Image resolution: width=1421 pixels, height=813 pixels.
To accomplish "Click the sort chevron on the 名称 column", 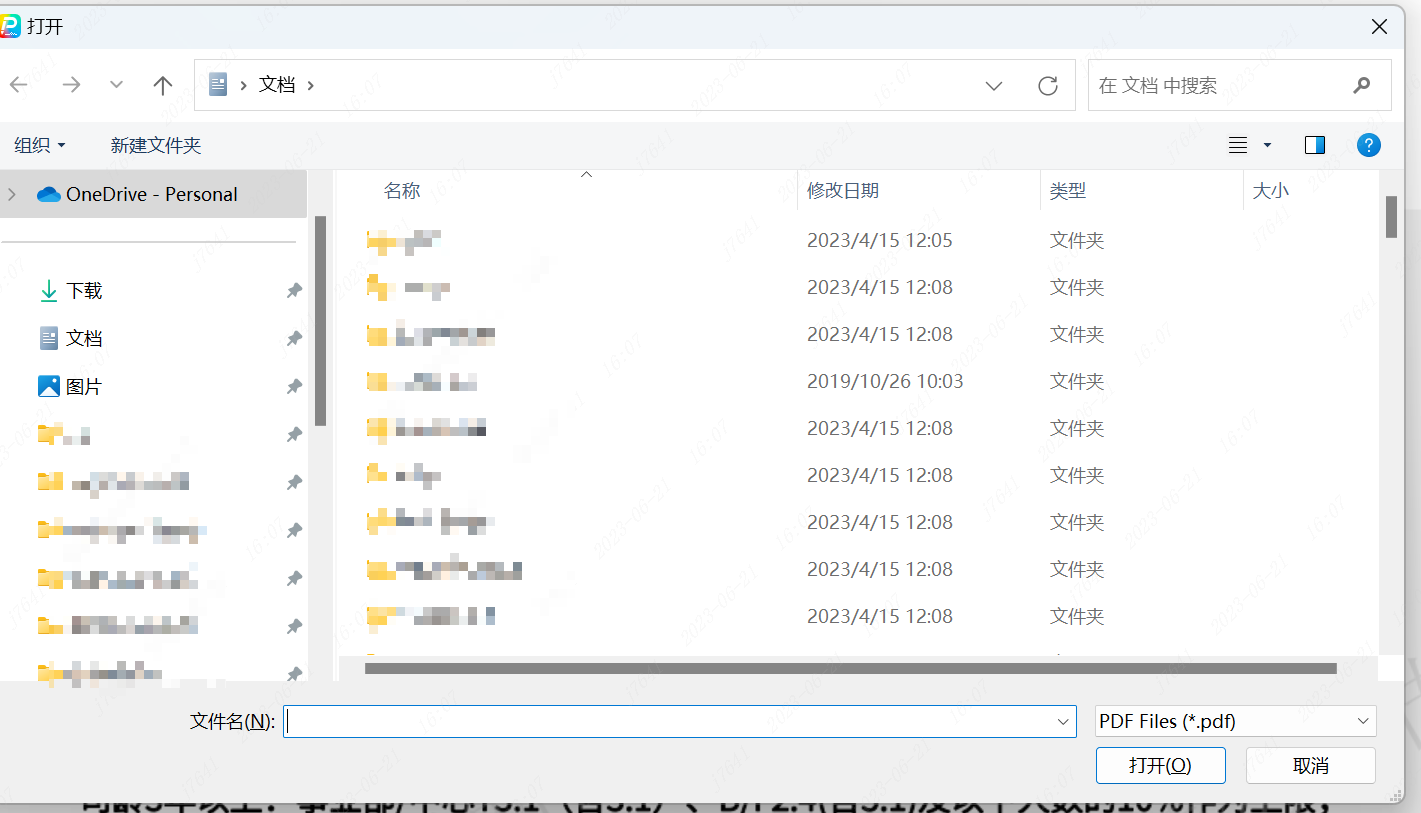I will (587, 173).
